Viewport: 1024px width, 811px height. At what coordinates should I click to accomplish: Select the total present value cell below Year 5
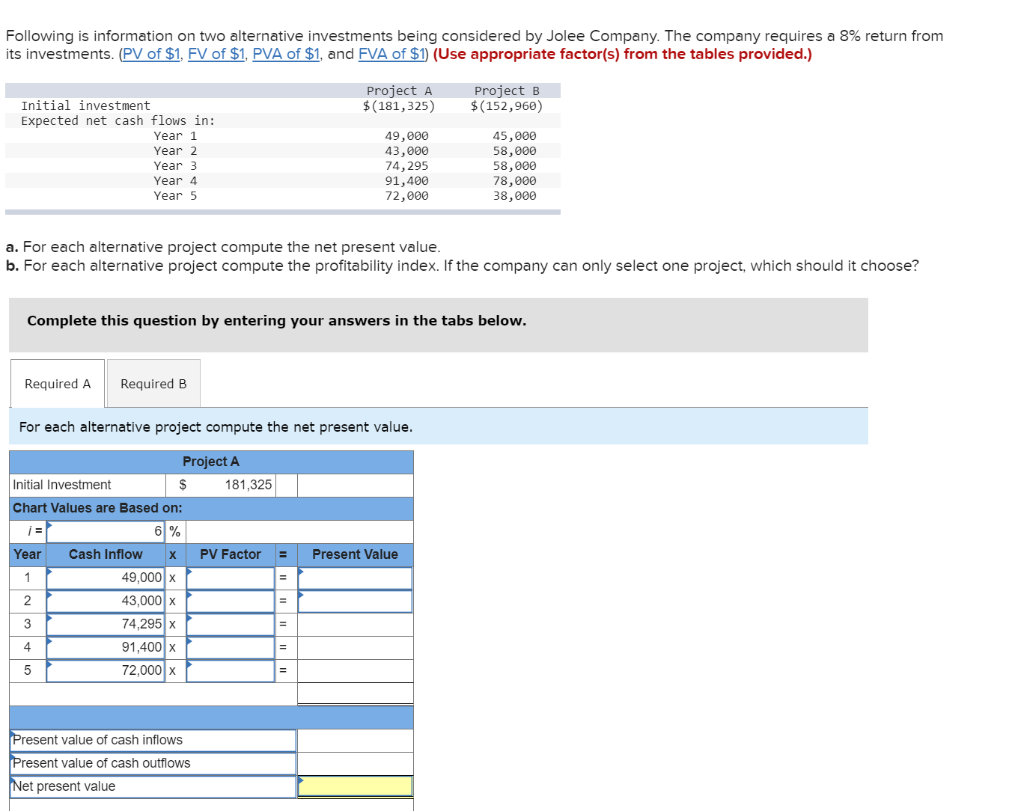click(355, 693)
